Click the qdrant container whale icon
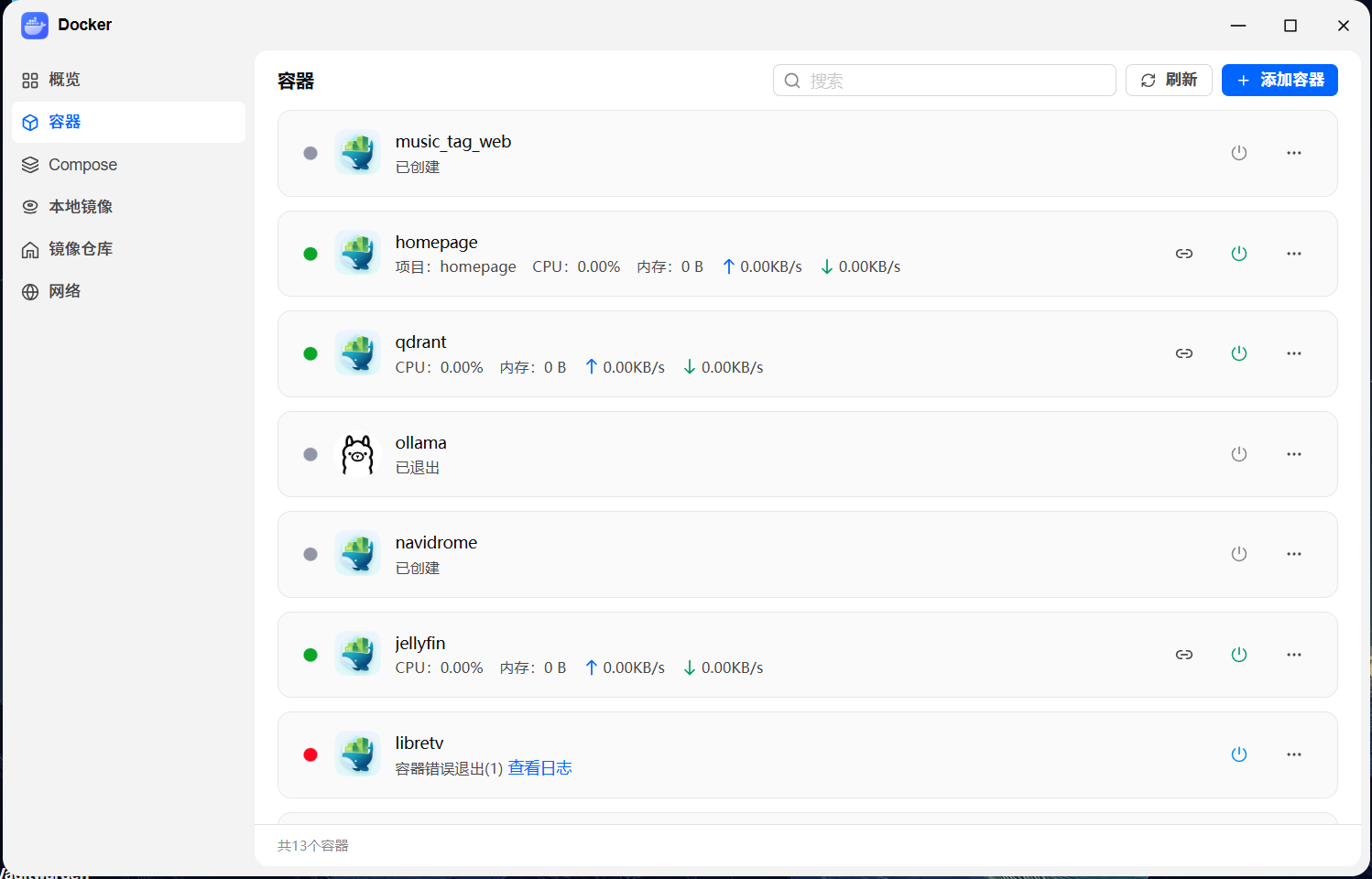The height and width of the screenshot is (879, 1372). tap(357, 353)
